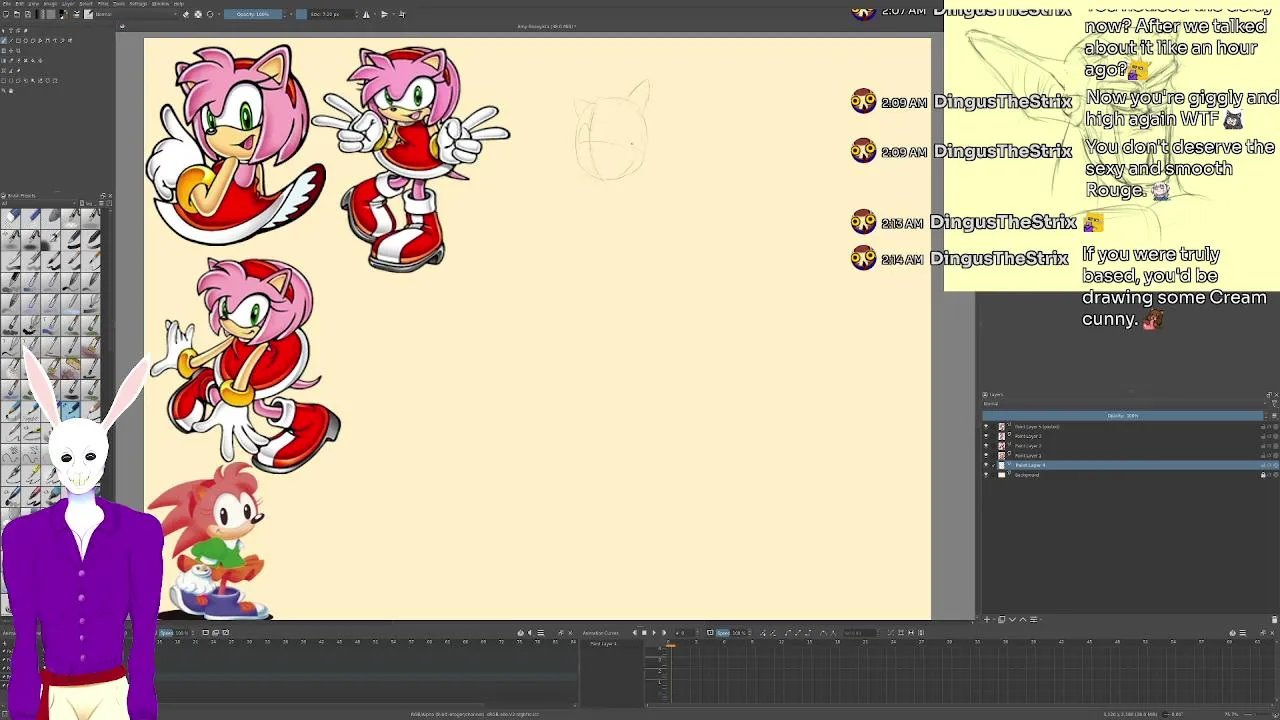The height and width of the screenshot is (720, 1280).
Task: Activate the wrap-around mode icon
Action: 402,14
